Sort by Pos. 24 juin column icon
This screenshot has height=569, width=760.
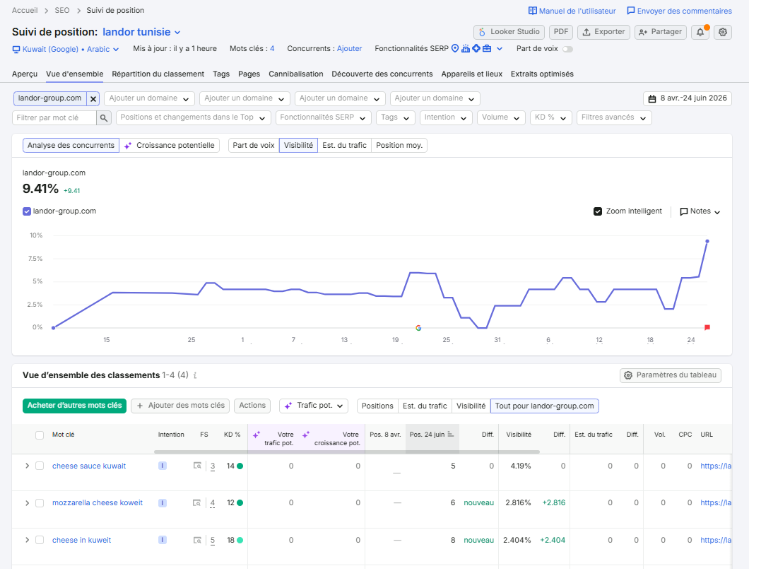coord(450,434)
